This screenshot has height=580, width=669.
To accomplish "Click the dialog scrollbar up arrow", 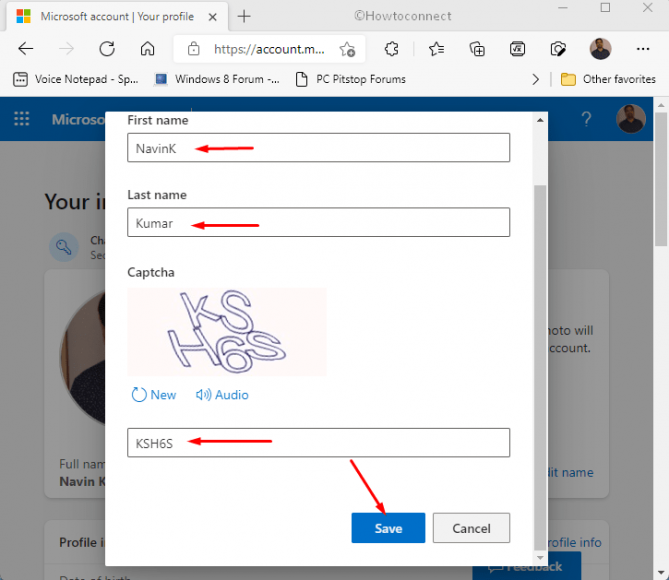I will [x=540, y=120].
